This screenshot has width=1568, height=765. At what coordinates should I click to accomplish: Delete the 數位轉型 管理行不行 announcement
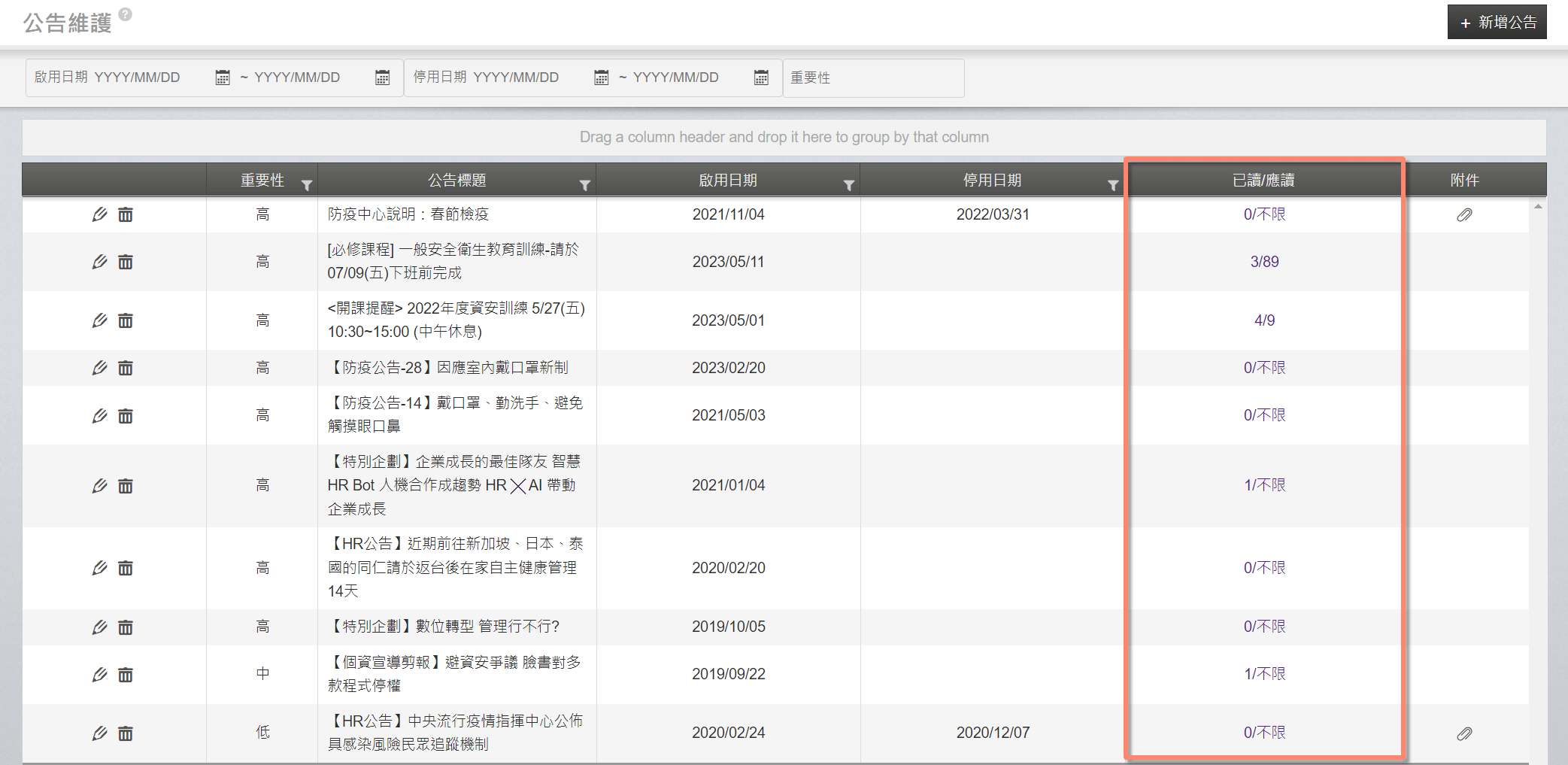(126, 627)
